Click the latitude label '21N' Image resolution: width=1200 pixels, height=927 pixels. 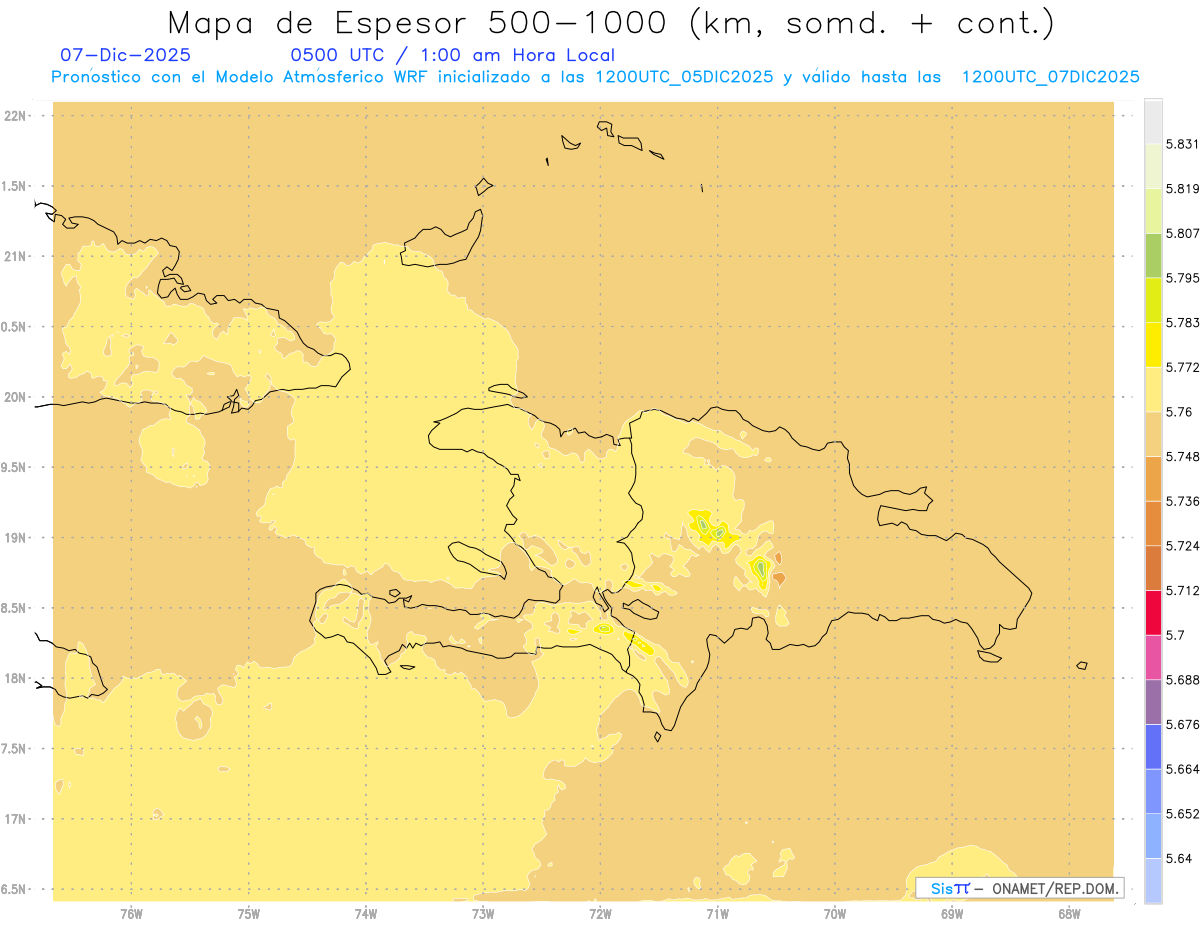pyautogui.click(x=17, y=256)
